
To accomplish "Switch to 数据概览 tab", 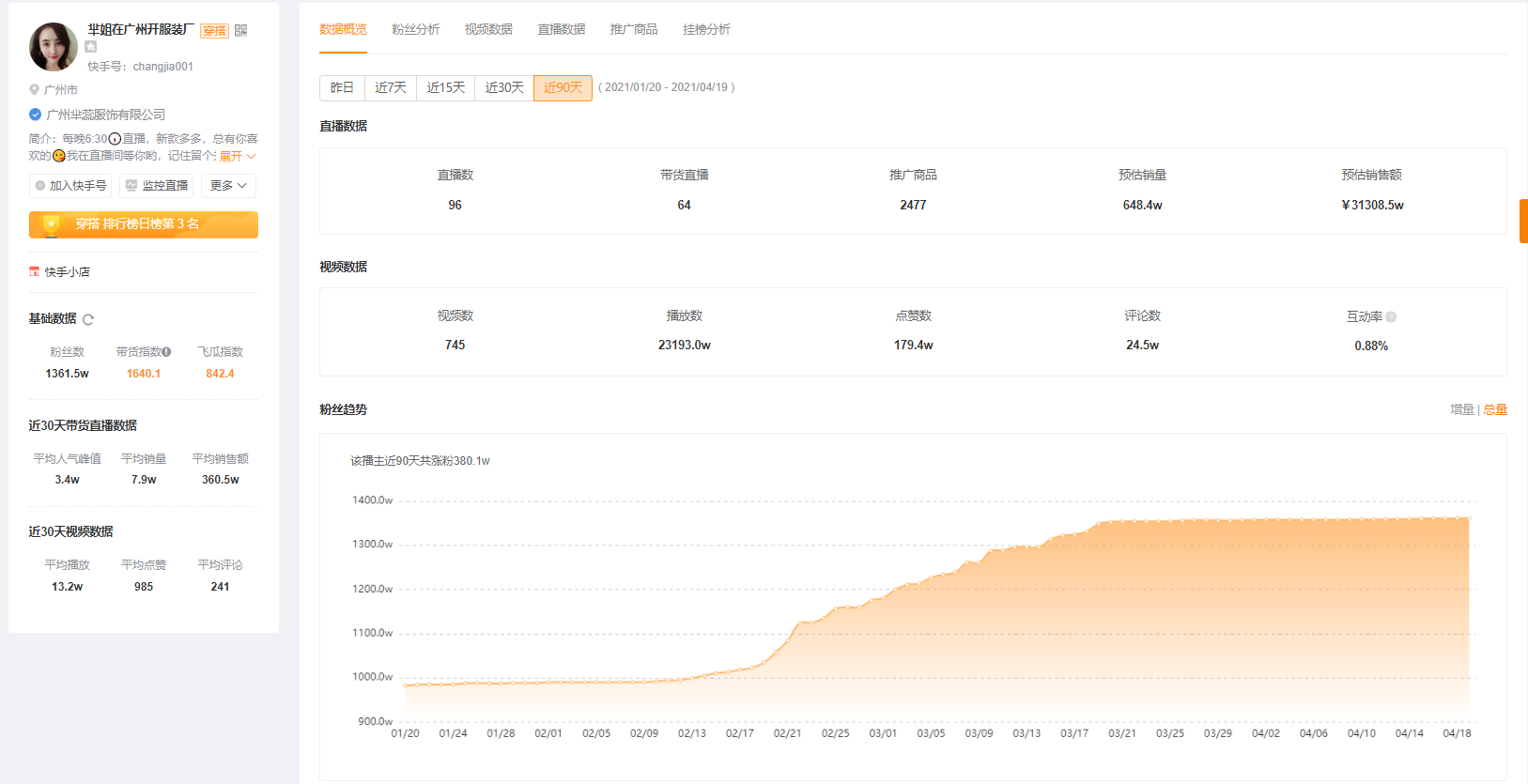I will (343, 30).
